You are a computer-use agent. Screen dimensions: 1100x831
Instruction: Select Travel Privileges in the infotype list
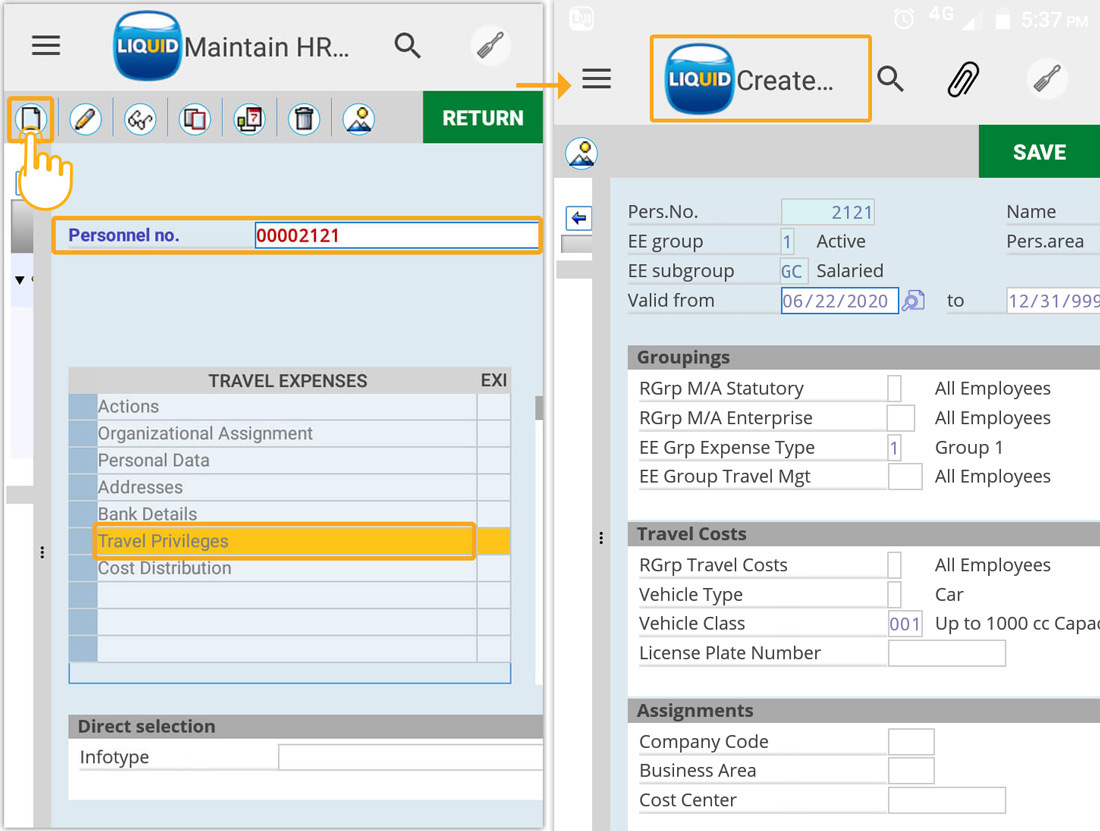(284, 541)
